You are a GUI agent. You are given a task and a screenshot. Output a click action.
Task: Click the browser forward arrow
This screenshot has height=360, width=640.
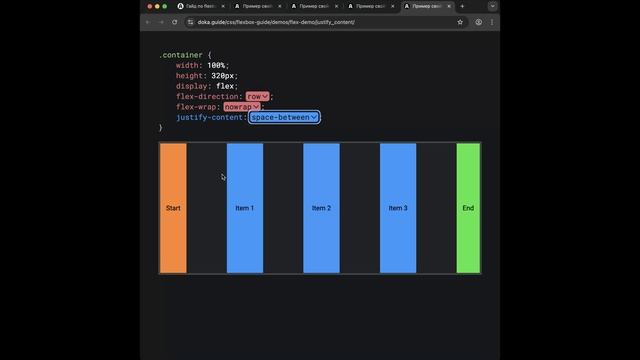pyautogui.click(x=161, y=22)
